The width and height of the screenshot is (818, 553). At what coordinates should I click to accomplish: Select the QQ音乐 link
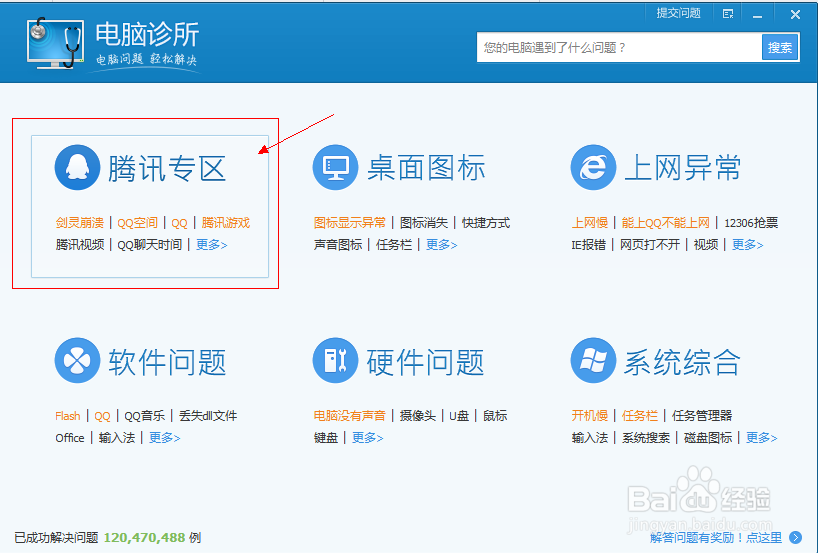(145, 416)
